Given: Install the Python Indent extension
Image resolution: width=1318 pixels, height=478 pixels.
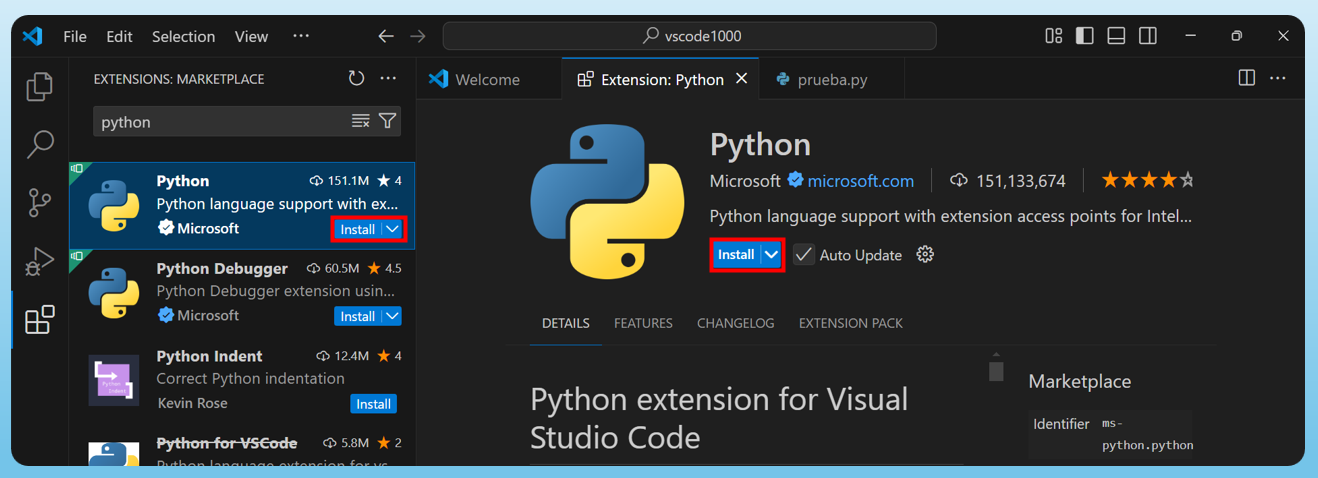Looking at the screenshot, I should 374,404.
